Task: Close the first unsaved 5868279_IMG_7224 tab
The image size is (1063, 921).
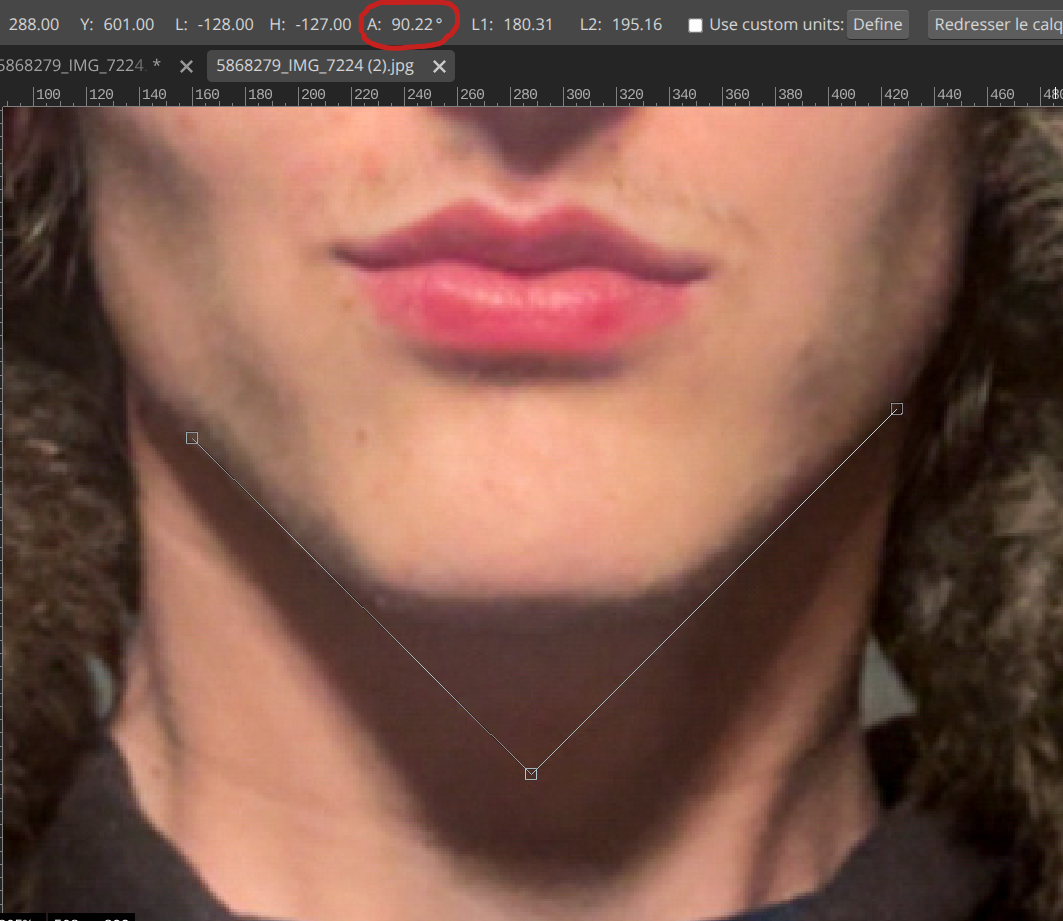Action: 186,66
